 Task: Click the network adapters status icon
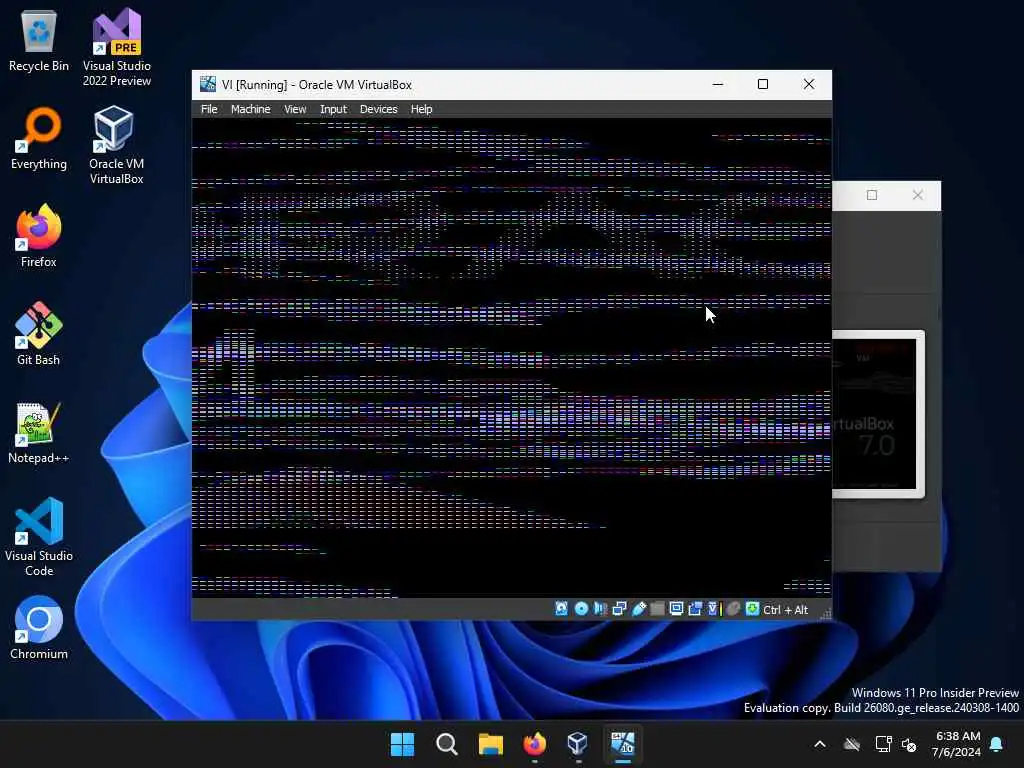point(620,609)
